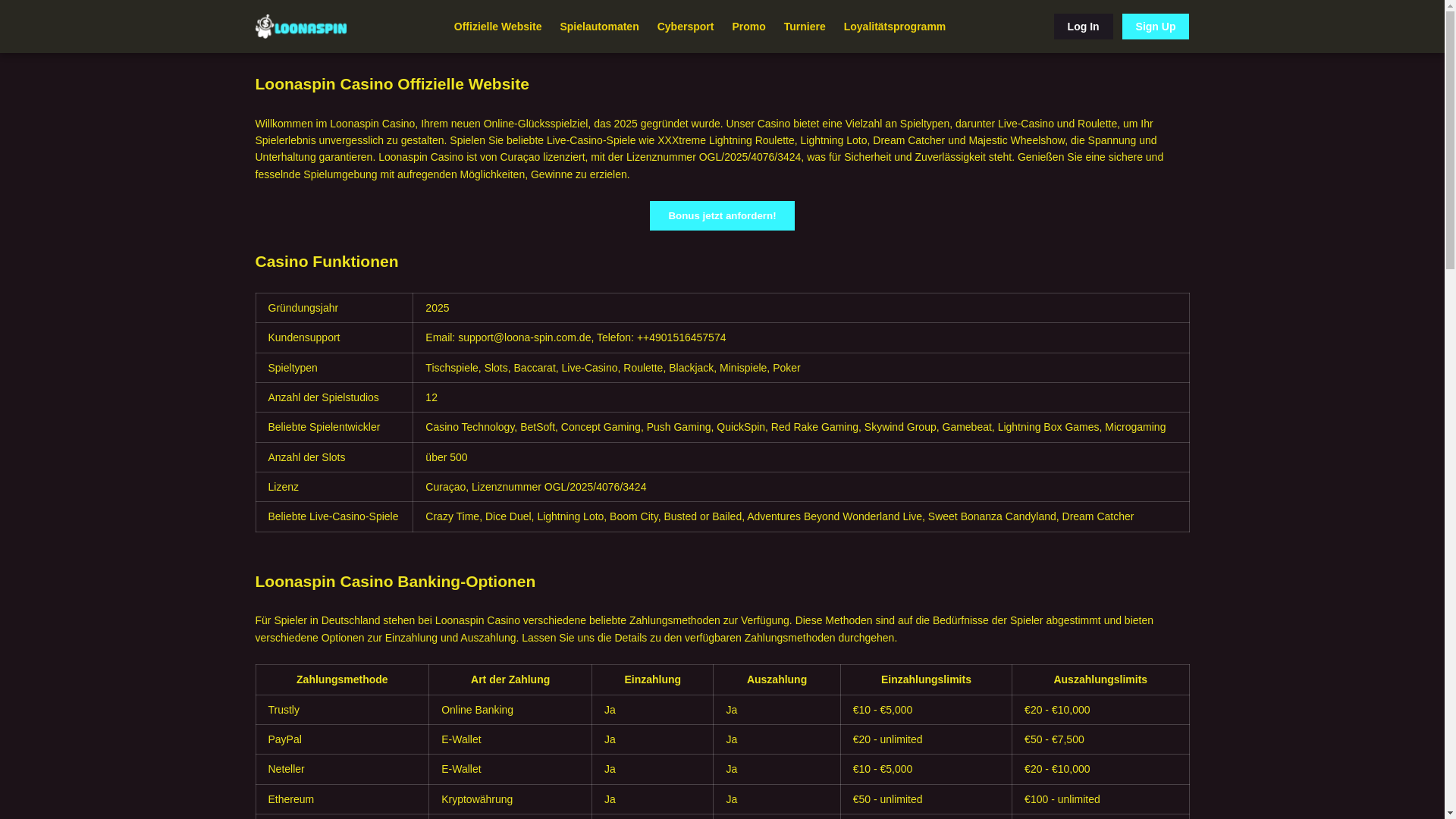The height and width of the screenshot is (819, 1456).
Task: Click the page vertical scrollbar
Action: [x=1450, y=409]
